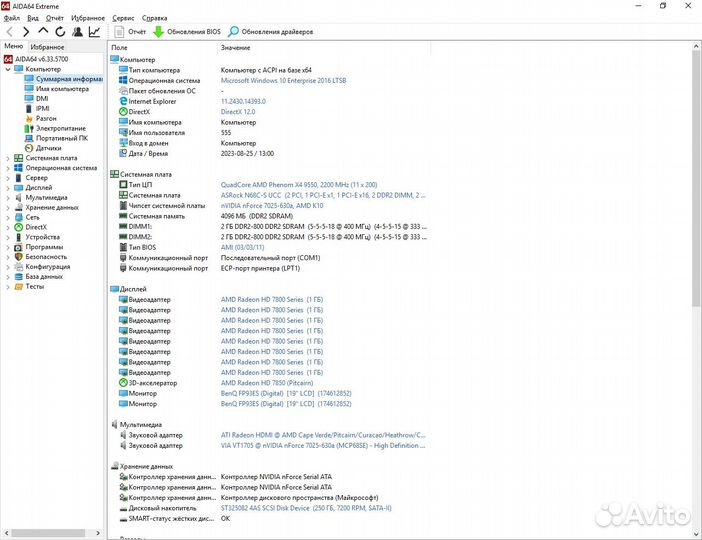Image resolution: width=702 pixels, height=540 pixels.
Task: Open the Сервис menu
Action: (x=123, y=18)
